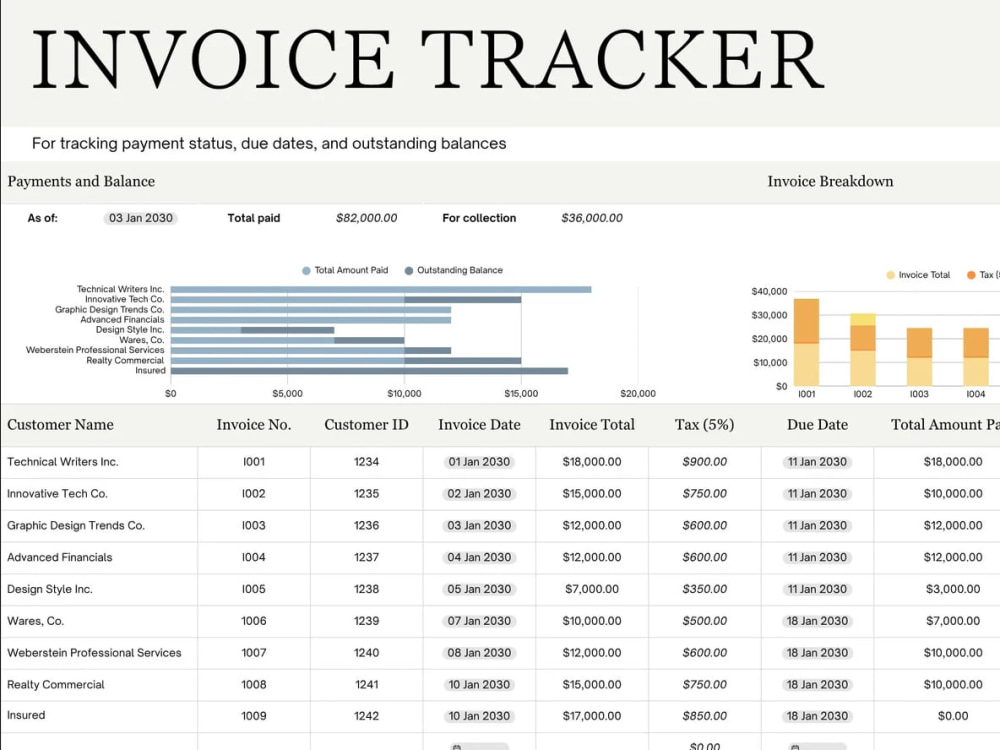The width and height of the screenshot is (1000, 750).
Task: Select customer ID 1235 cell
Action: (367, 494)
